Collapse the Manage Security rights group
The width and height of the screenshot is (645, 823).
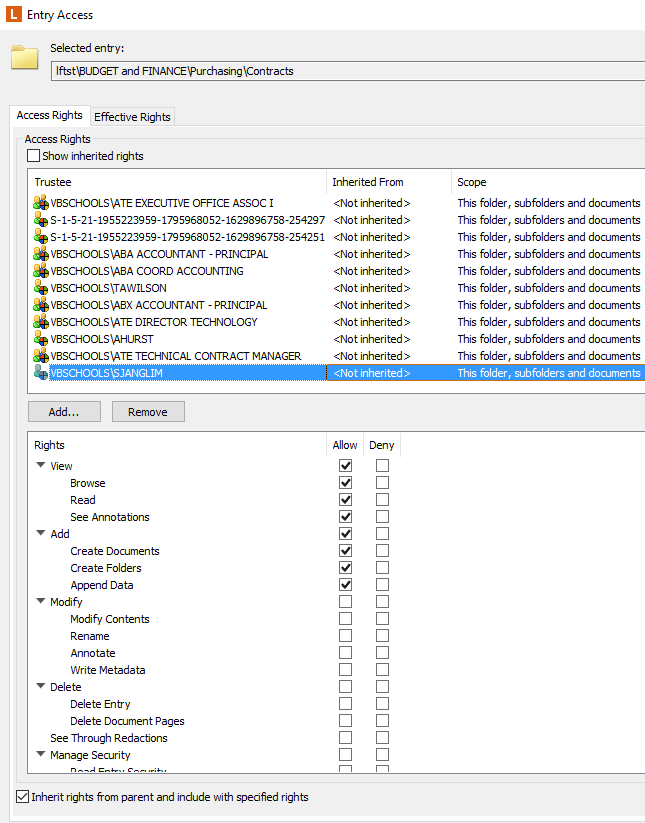click(40, 754)
